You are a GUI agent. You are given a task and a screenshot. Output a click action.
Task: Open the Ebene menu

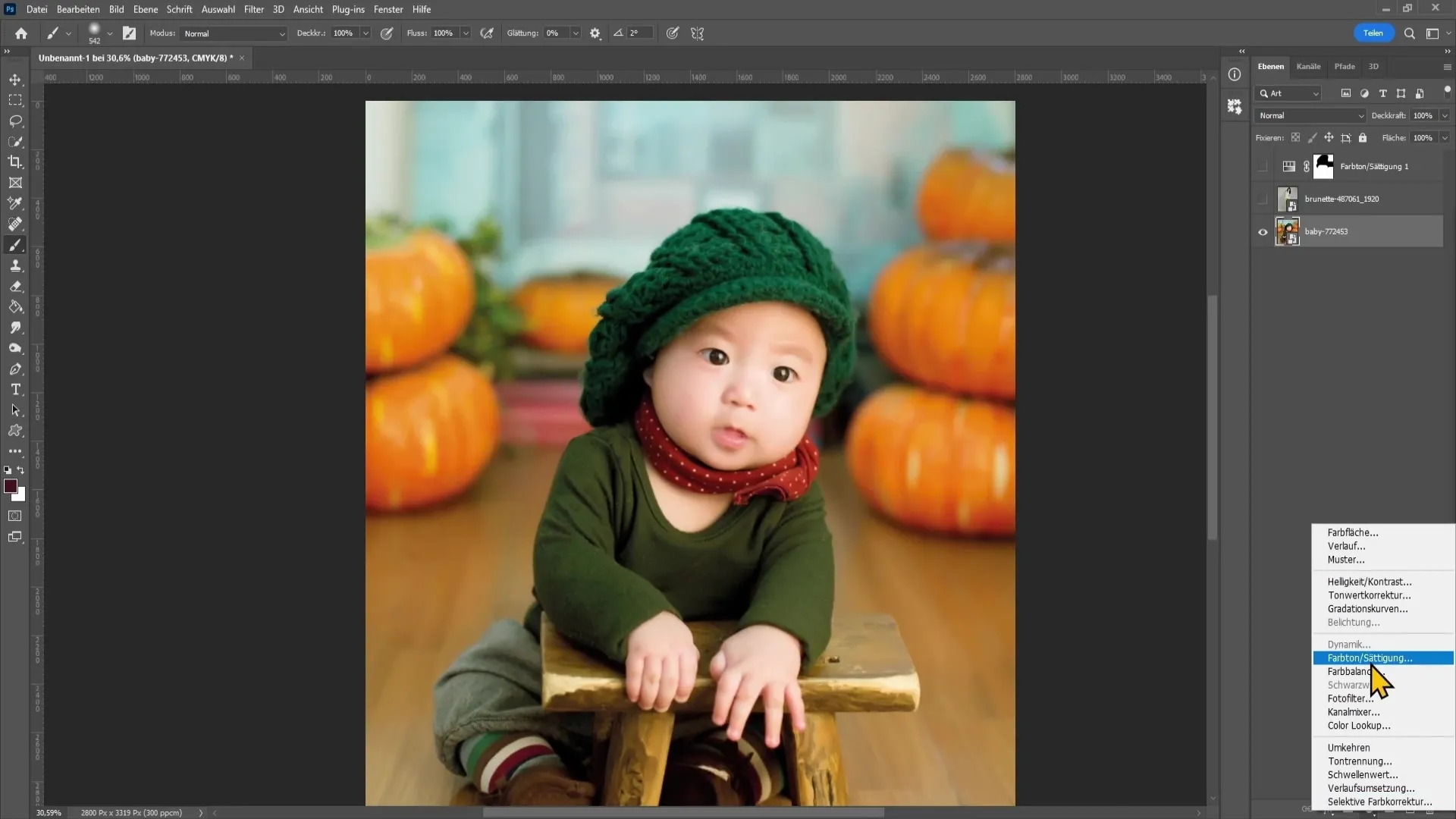(143, 9)
